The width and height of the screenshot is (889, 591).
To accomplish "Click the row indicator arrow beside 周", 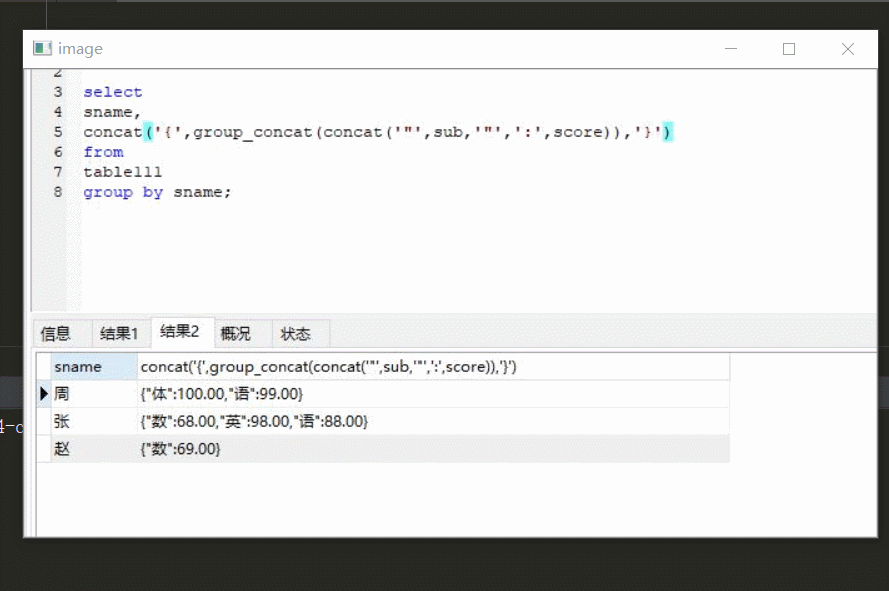I will [x=44, y=394].
